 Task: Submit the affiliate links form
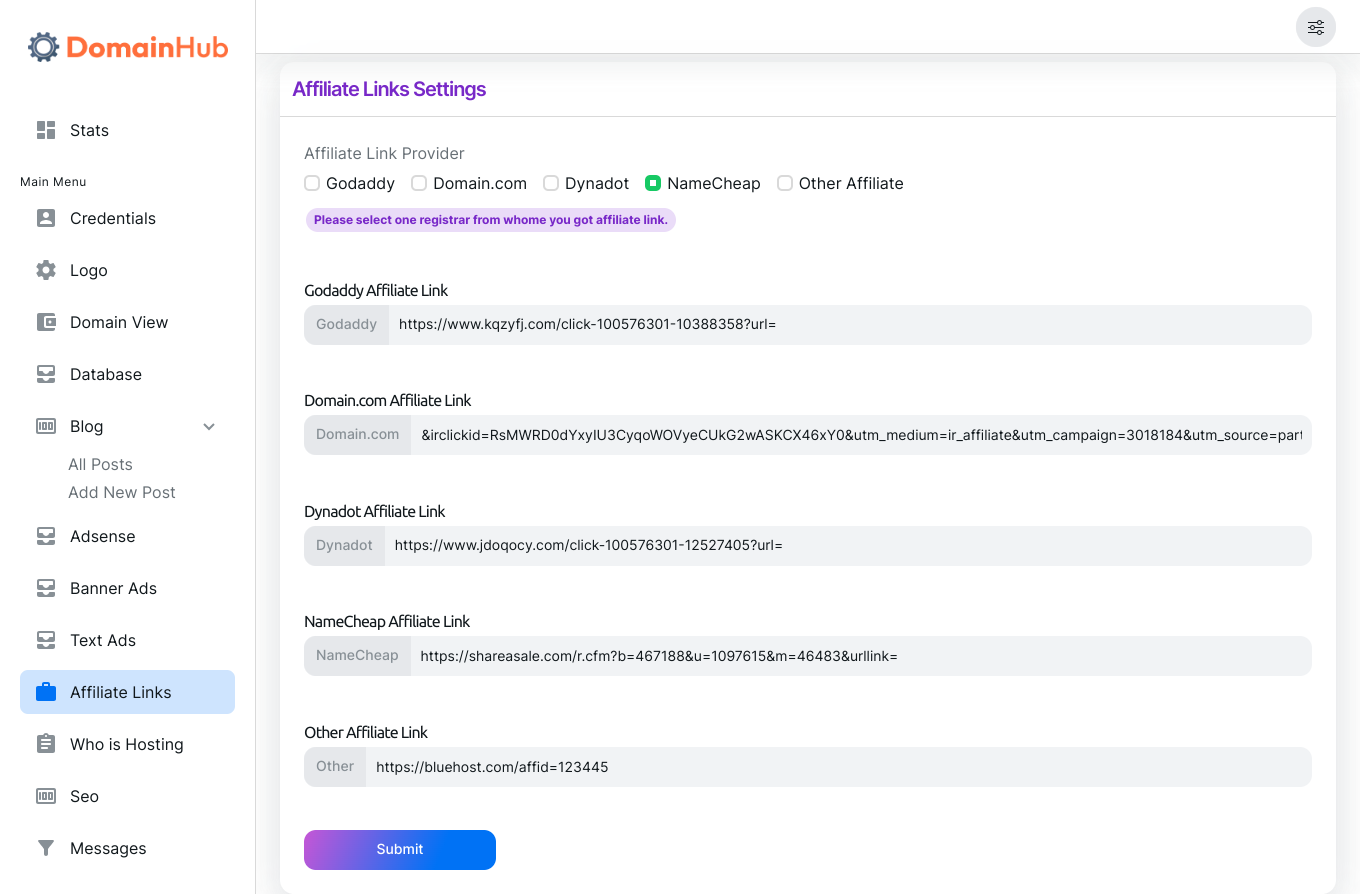(400, 850)
